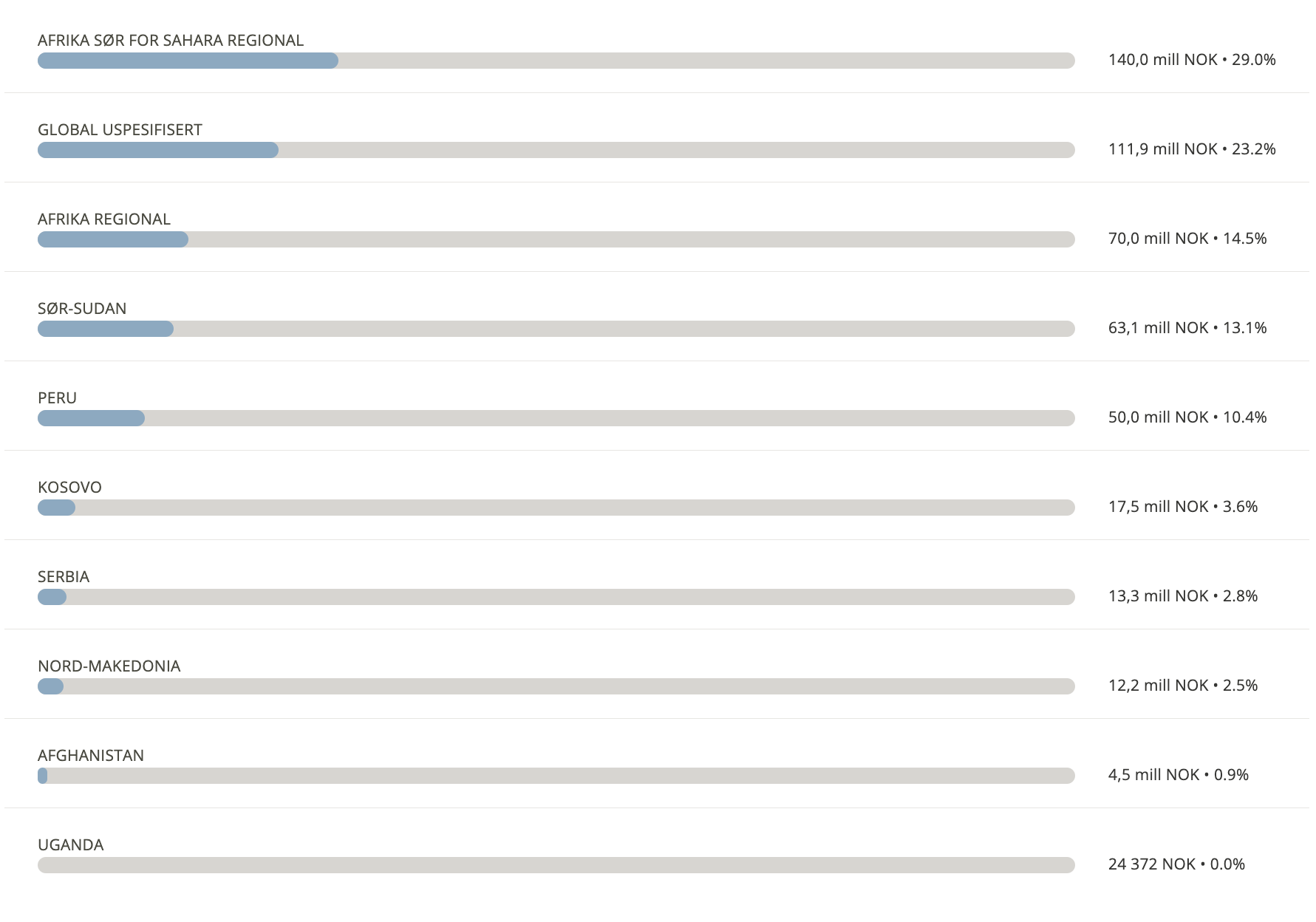
Task: Open the Serbia row label
Action: (64, 577)
